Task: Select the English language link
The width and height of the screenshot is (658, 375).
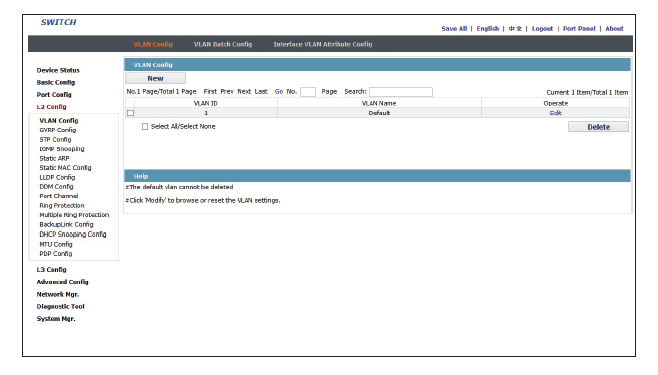Action: [488, 29]
